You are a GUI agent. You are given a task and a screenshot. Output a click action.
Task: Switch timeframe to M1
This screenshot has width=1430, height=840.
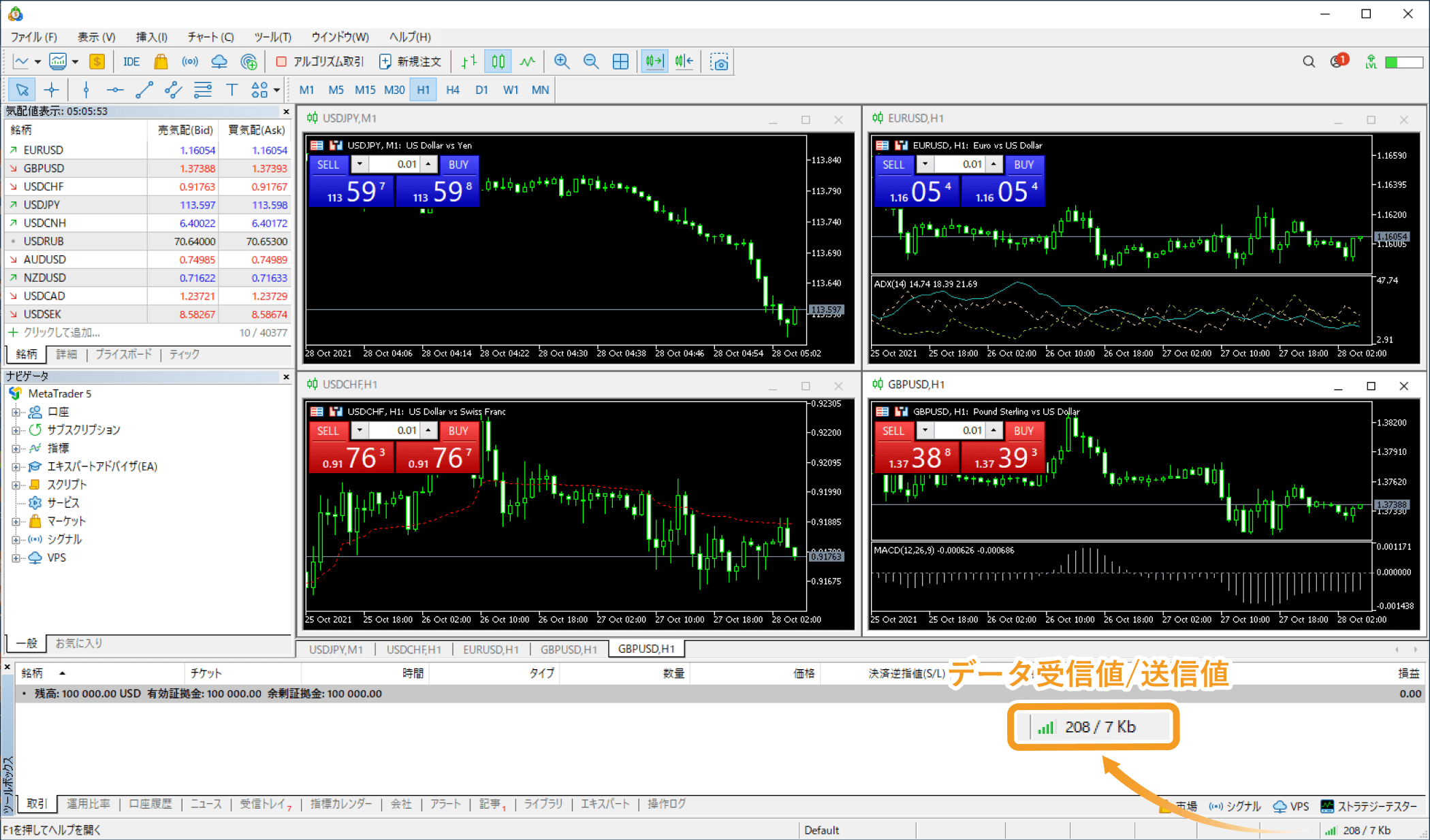(306, 90)
